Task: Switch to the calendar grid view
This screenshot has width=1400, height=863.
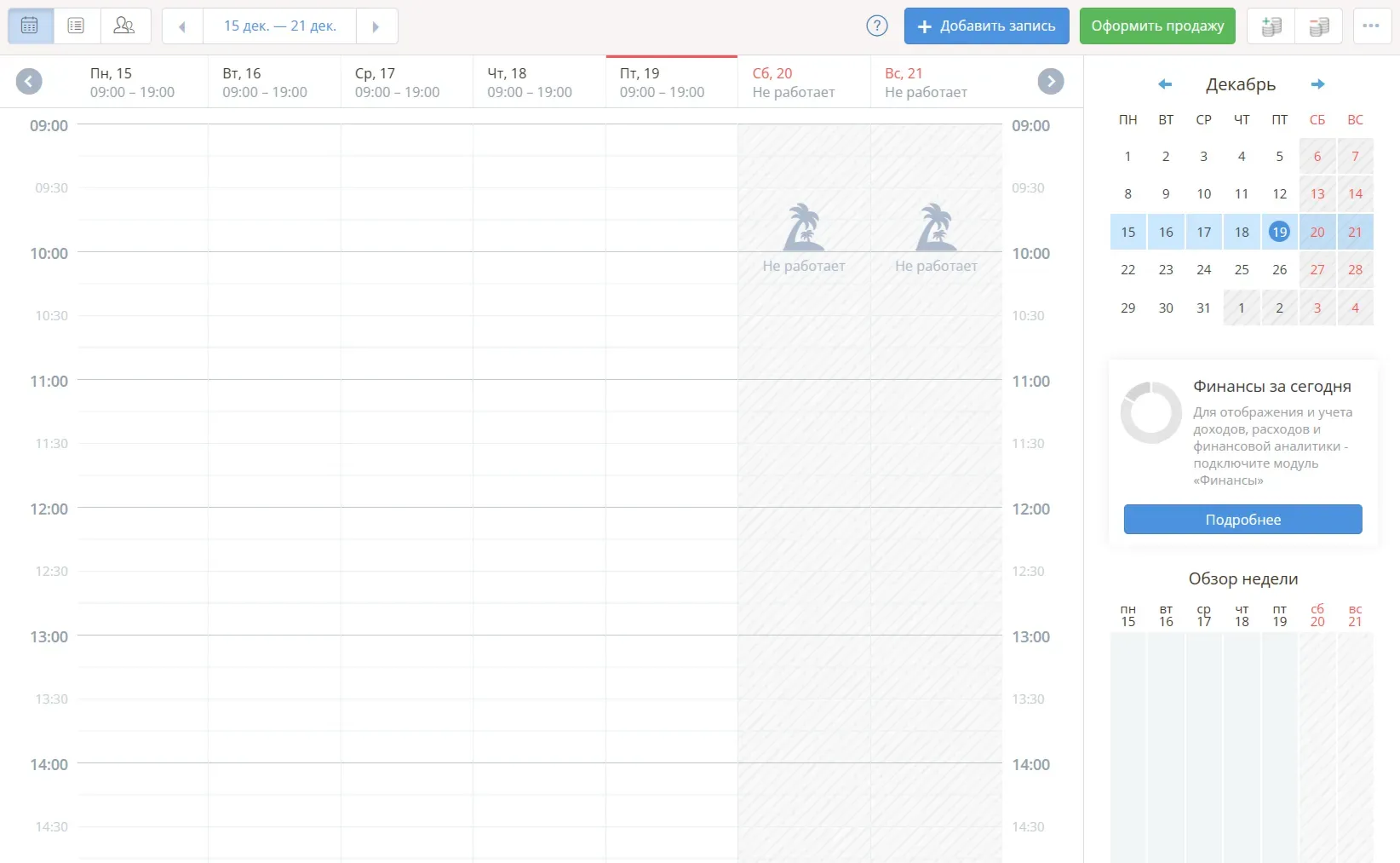Action: click(x=30, y=26)
